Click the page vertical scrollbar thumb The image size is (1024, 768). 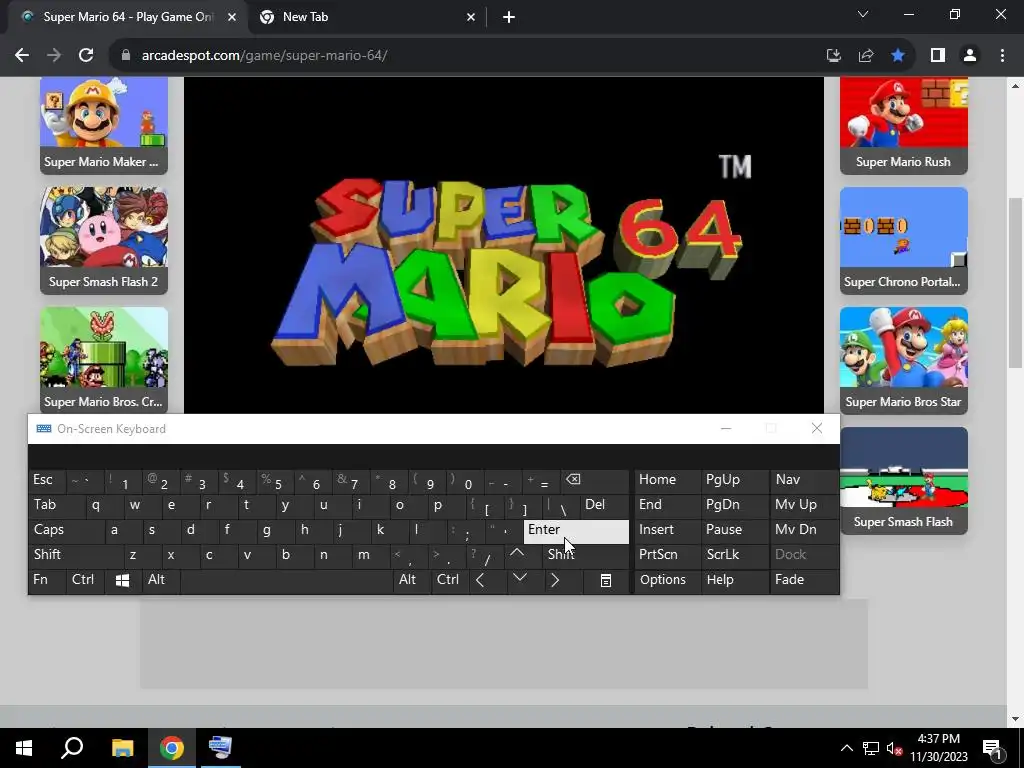click(1015, 282)
